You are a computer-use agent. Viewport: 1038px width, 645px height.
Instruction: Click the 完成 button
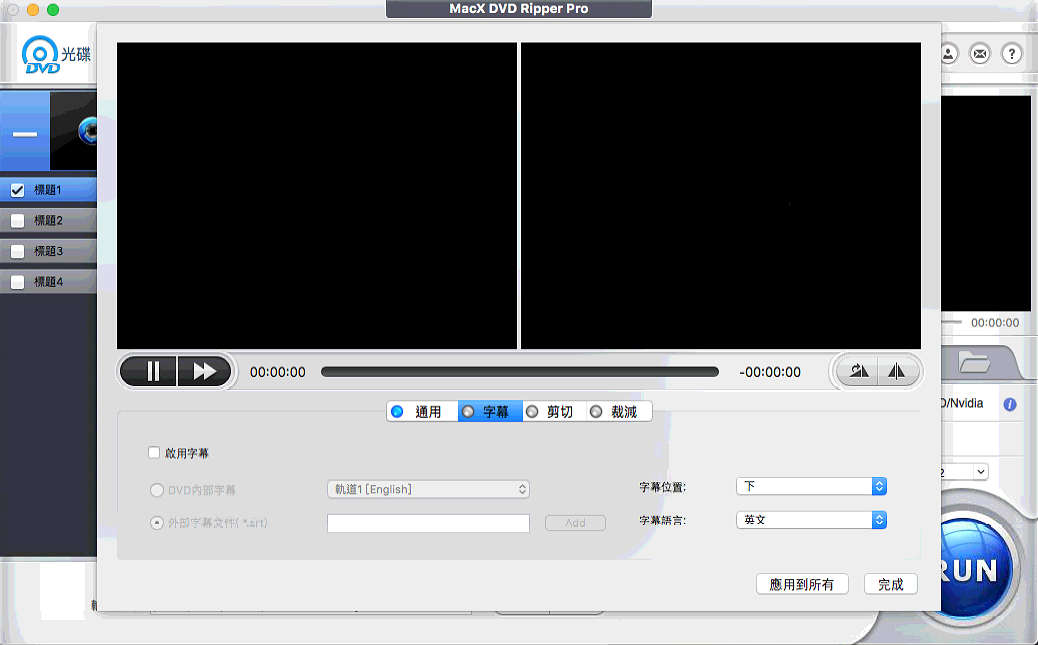tap(891, 584)
